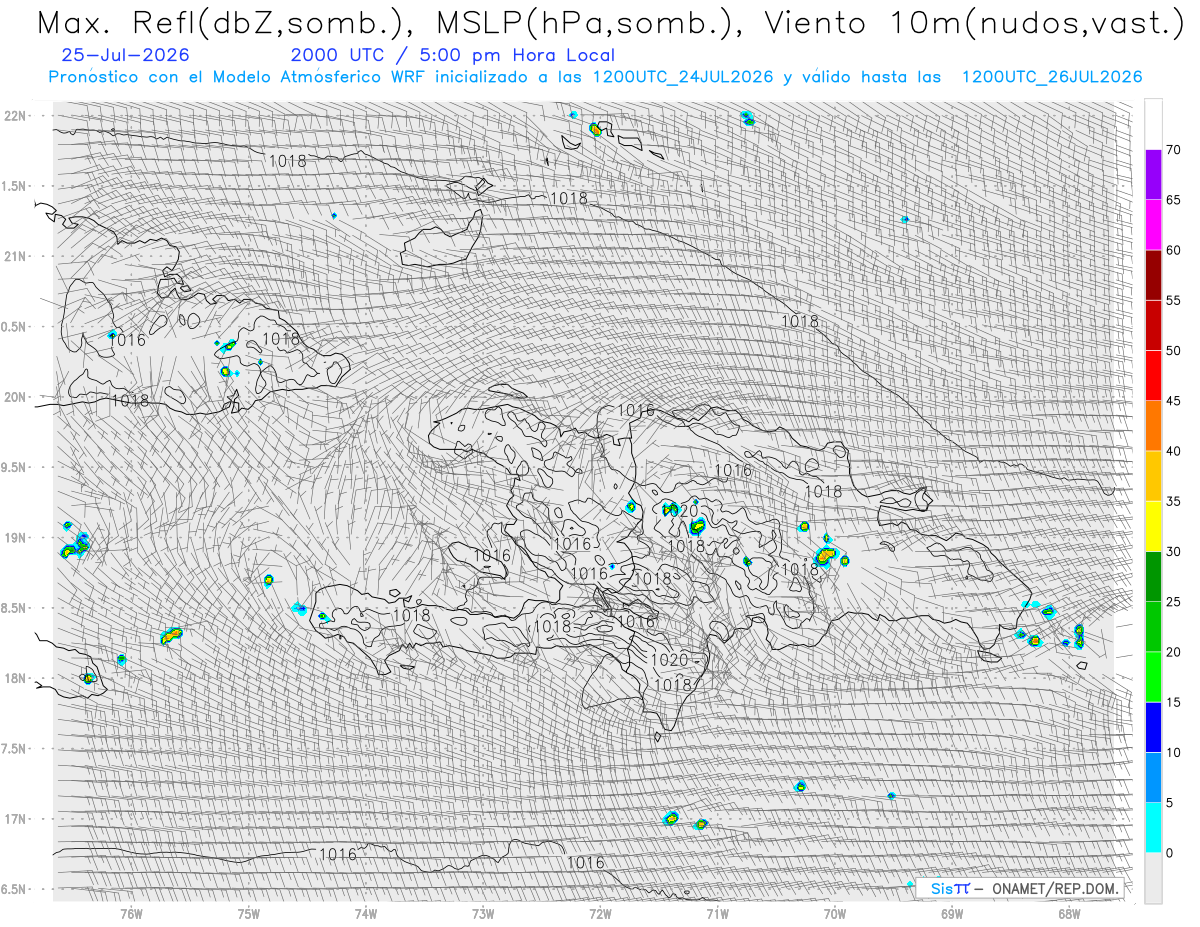Click the '55' value on the color scale
The width and height of the screenshot is (1200, 927).
1174,301
